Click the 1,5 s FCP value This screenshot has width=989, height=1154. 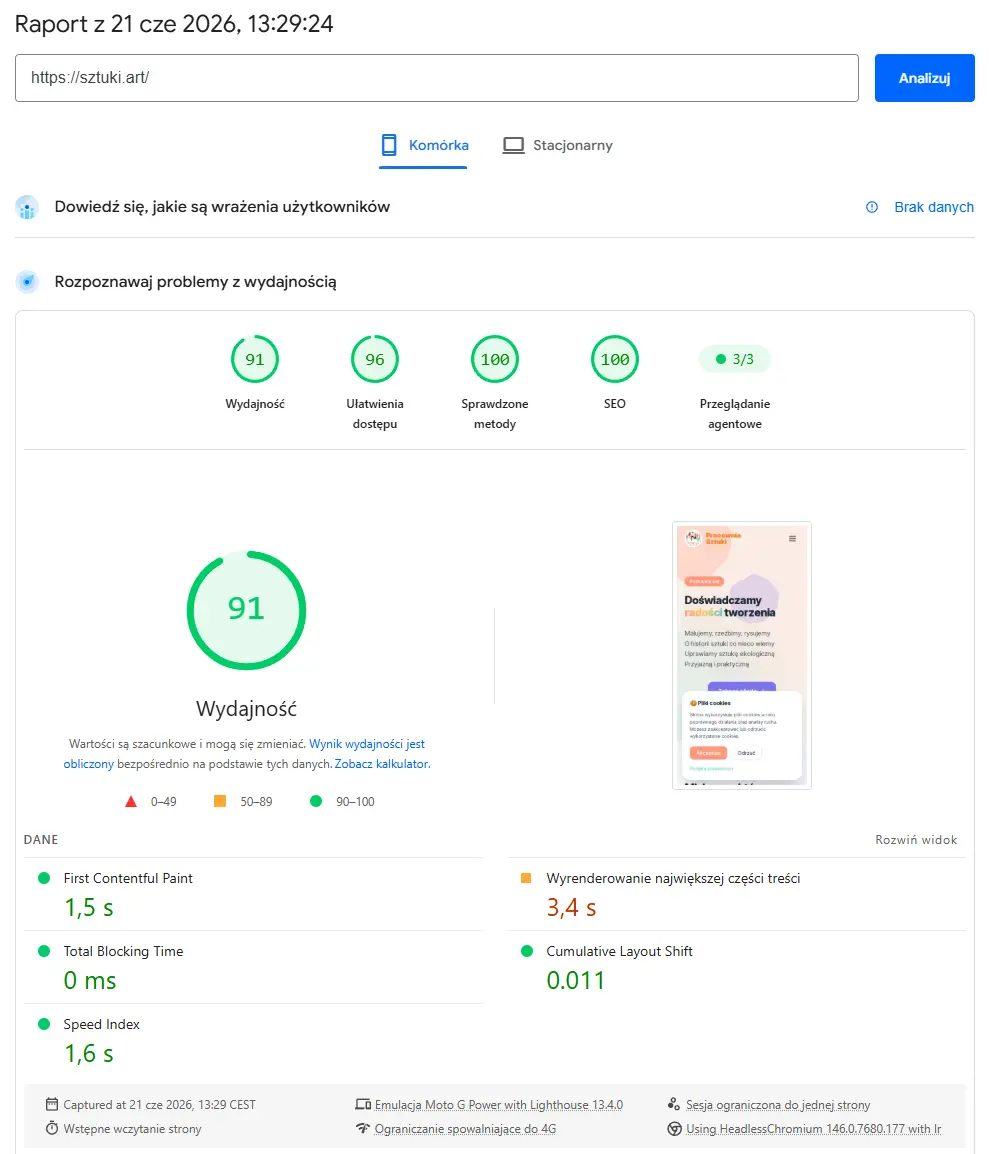(x=88, y=907)
